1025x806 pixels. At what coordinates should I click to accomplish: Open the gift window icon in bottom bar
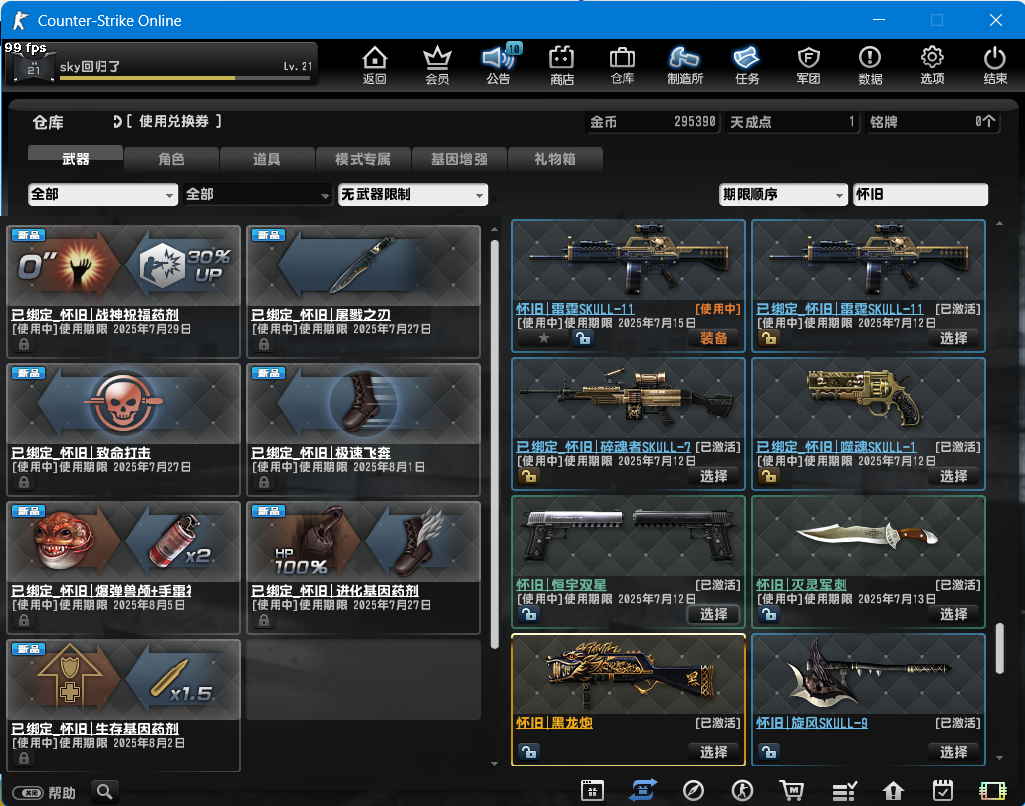tap(592, 790)
